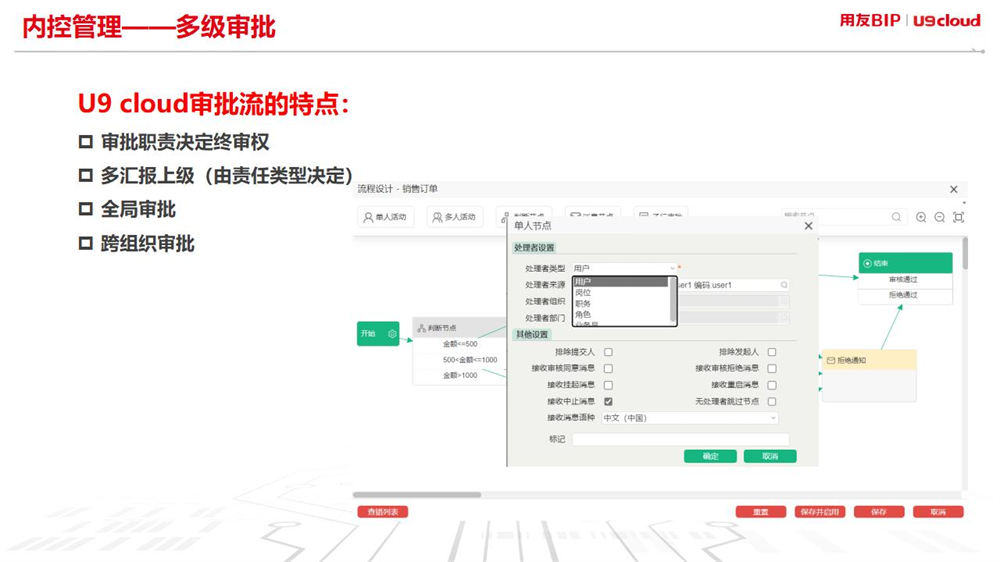Click the 确定 button
This screenshot has height=562, width=1000.
(x=710, y=456)
